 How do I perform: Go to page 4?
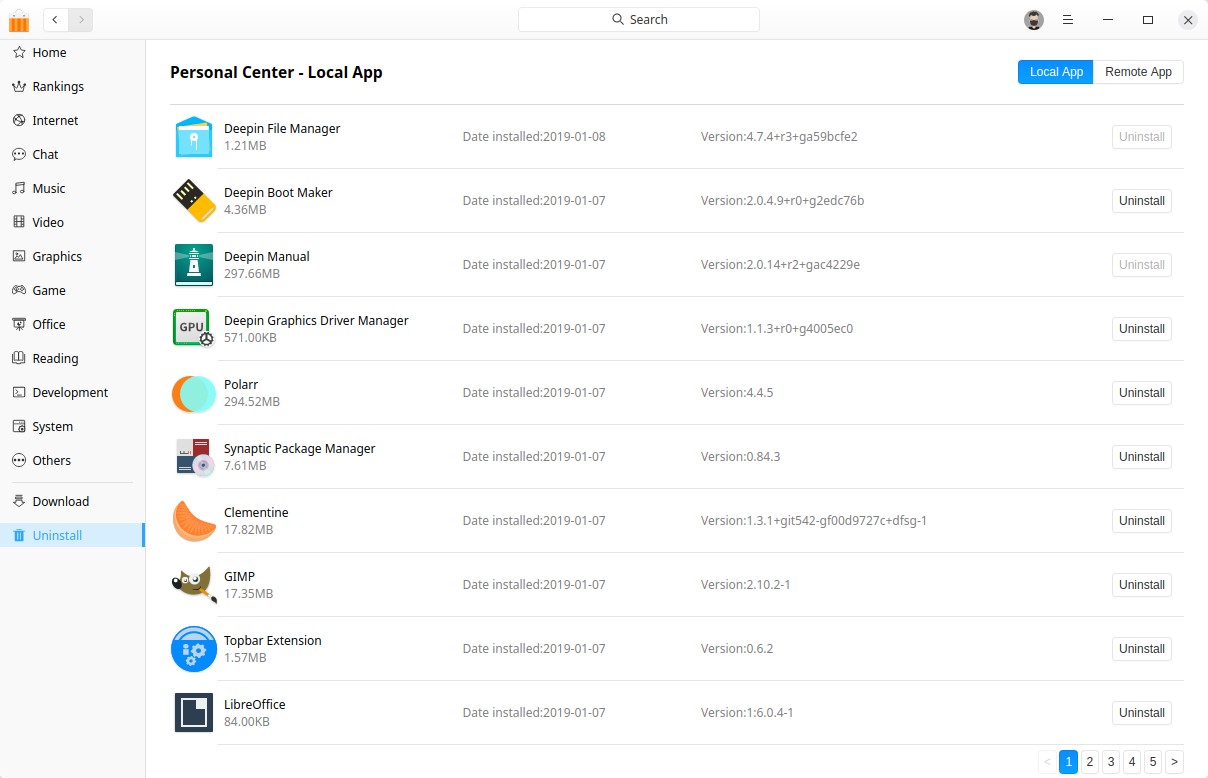(x=1132, y=762)
